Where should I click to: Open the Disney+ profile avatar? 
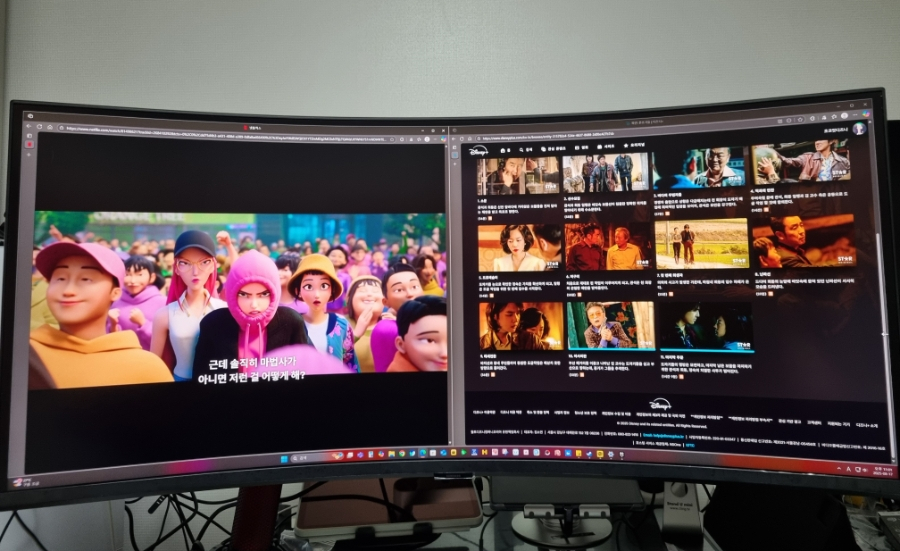point(859,128)
